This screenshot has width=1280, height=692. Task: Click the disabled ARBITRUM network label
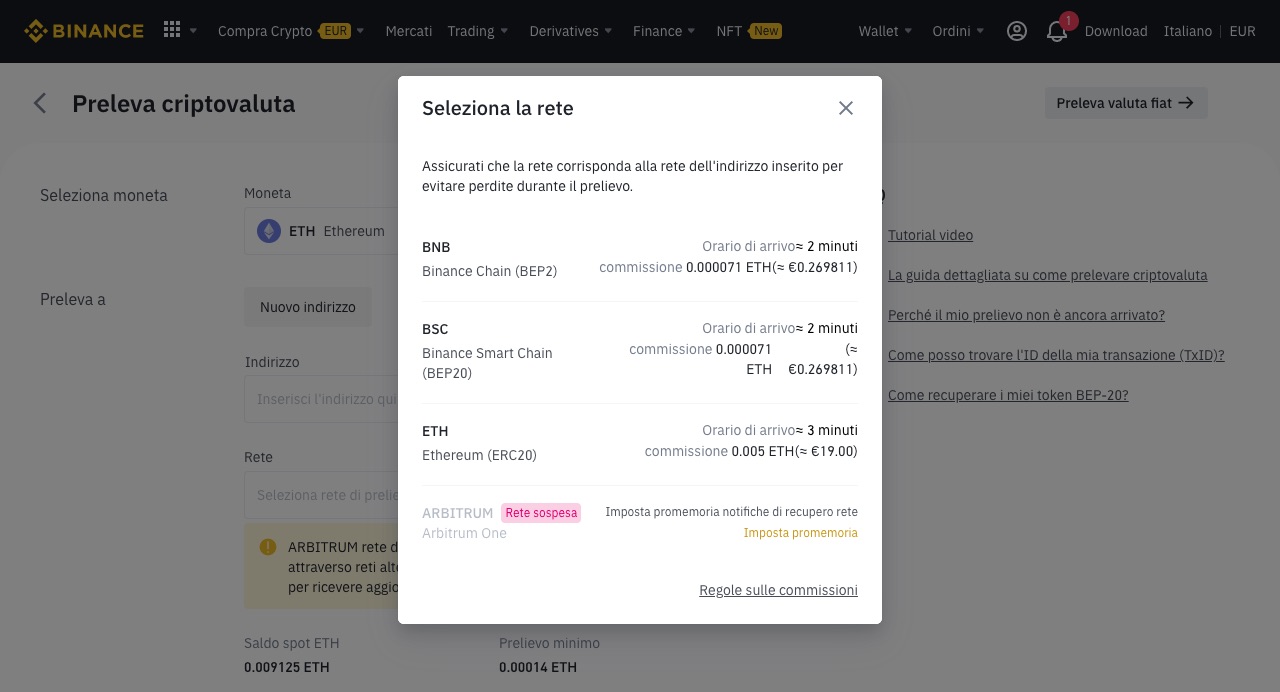tap(457, 513)
